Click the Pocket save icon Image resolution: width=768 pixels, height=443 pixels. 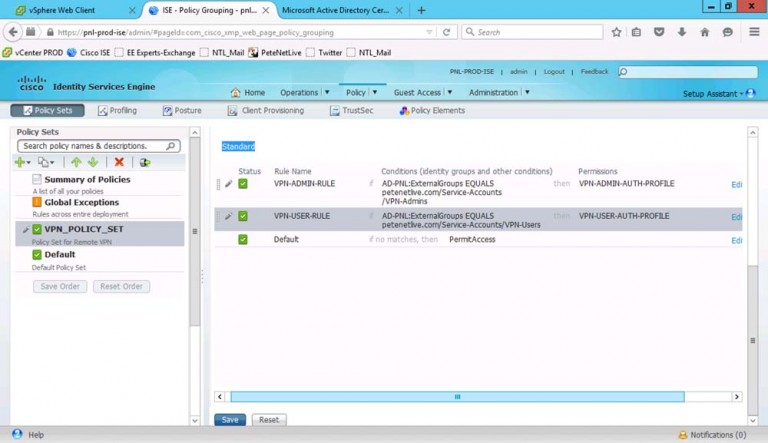click(659, 32)
